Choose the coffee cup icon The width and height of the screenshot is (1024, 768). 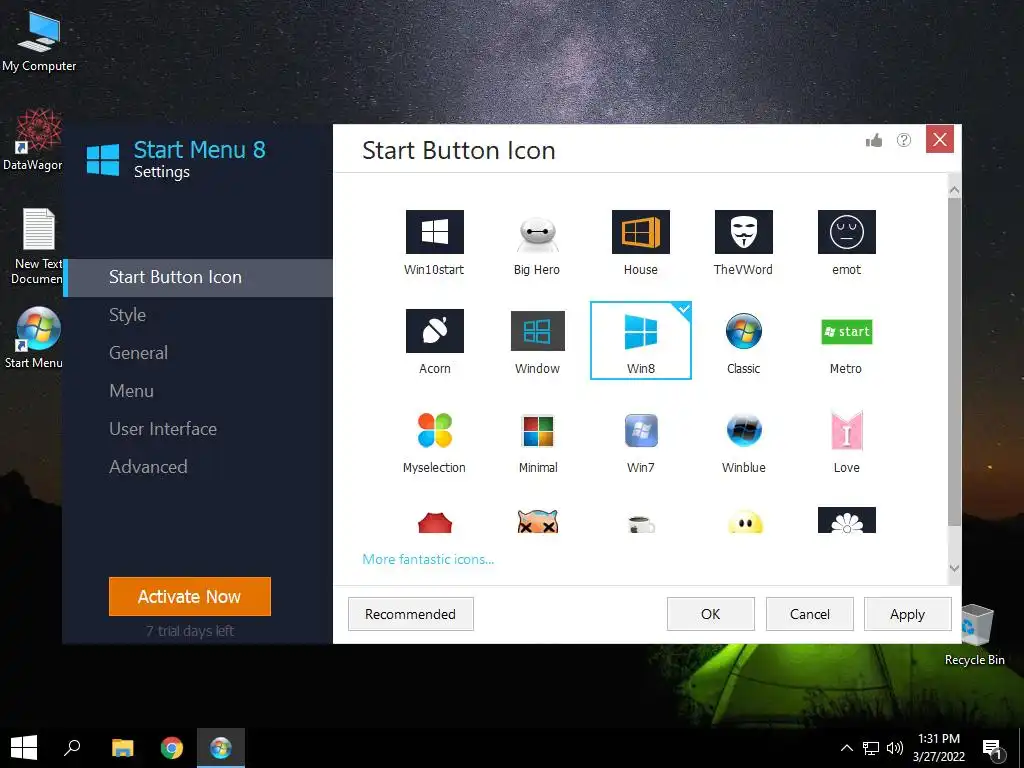(641, 524)
